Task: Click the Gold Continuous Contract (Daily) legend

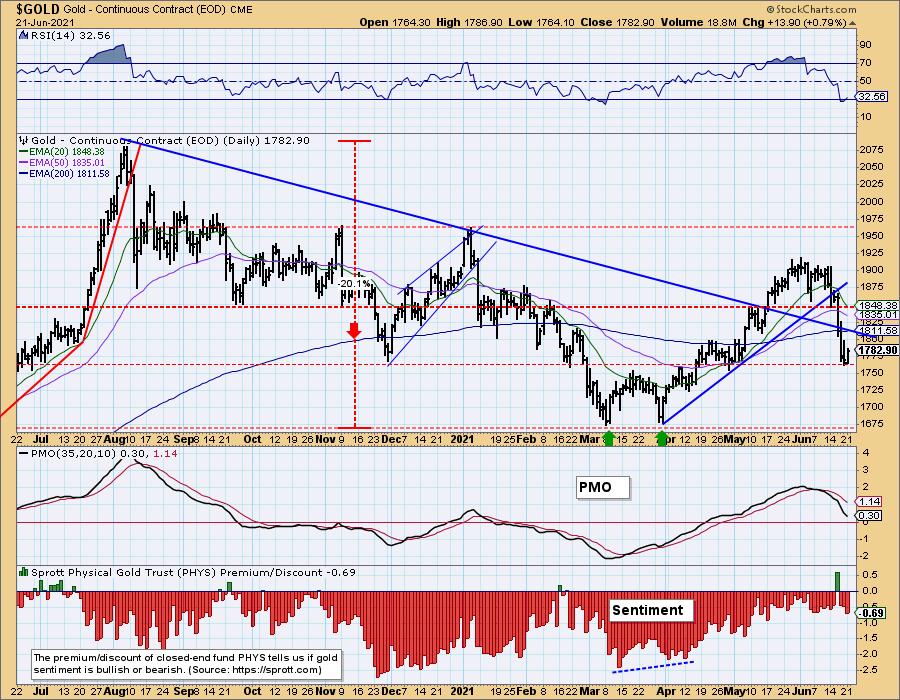Action: click(x=170, y=140)
